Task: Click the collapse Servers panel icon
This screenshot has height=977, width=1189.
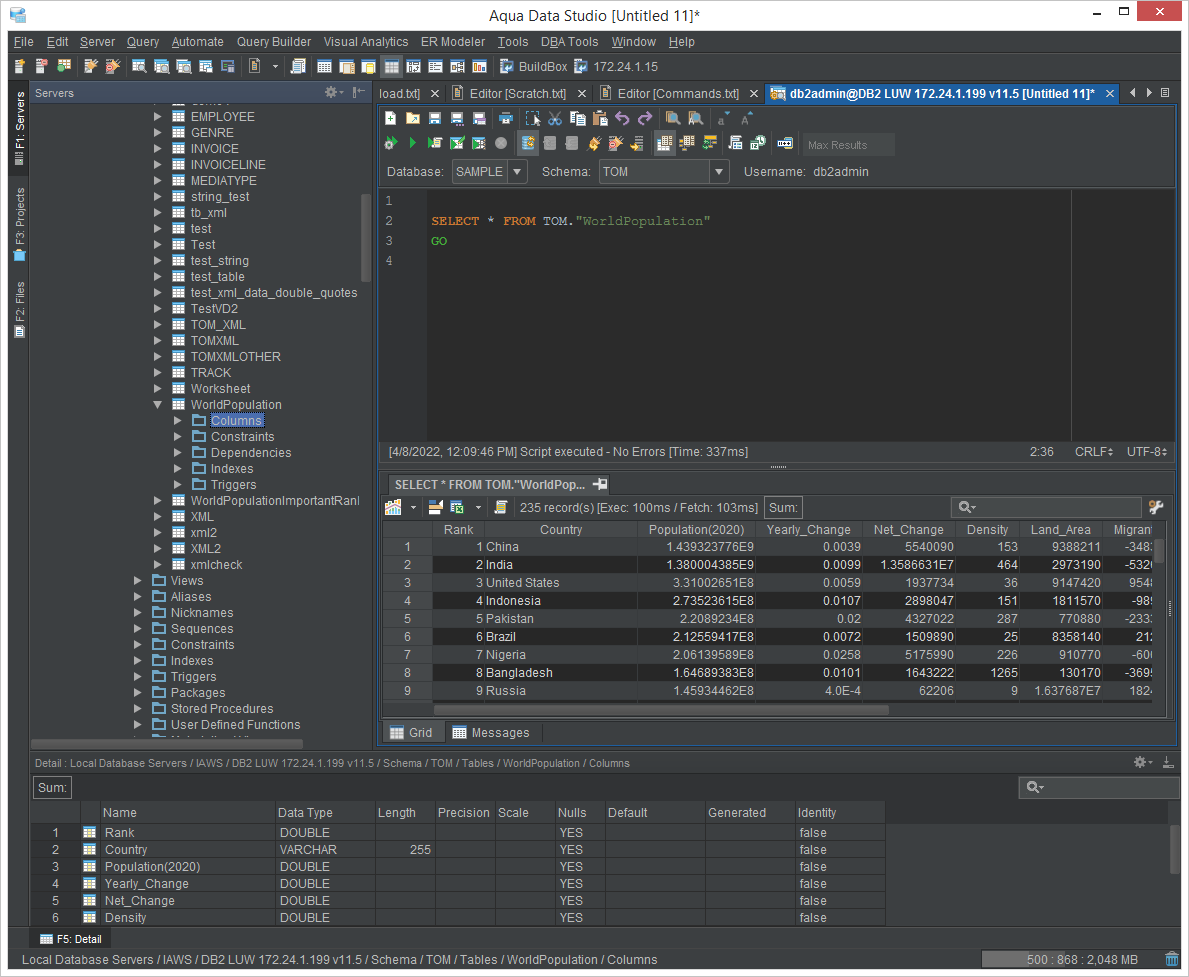Action: point(359,92)
